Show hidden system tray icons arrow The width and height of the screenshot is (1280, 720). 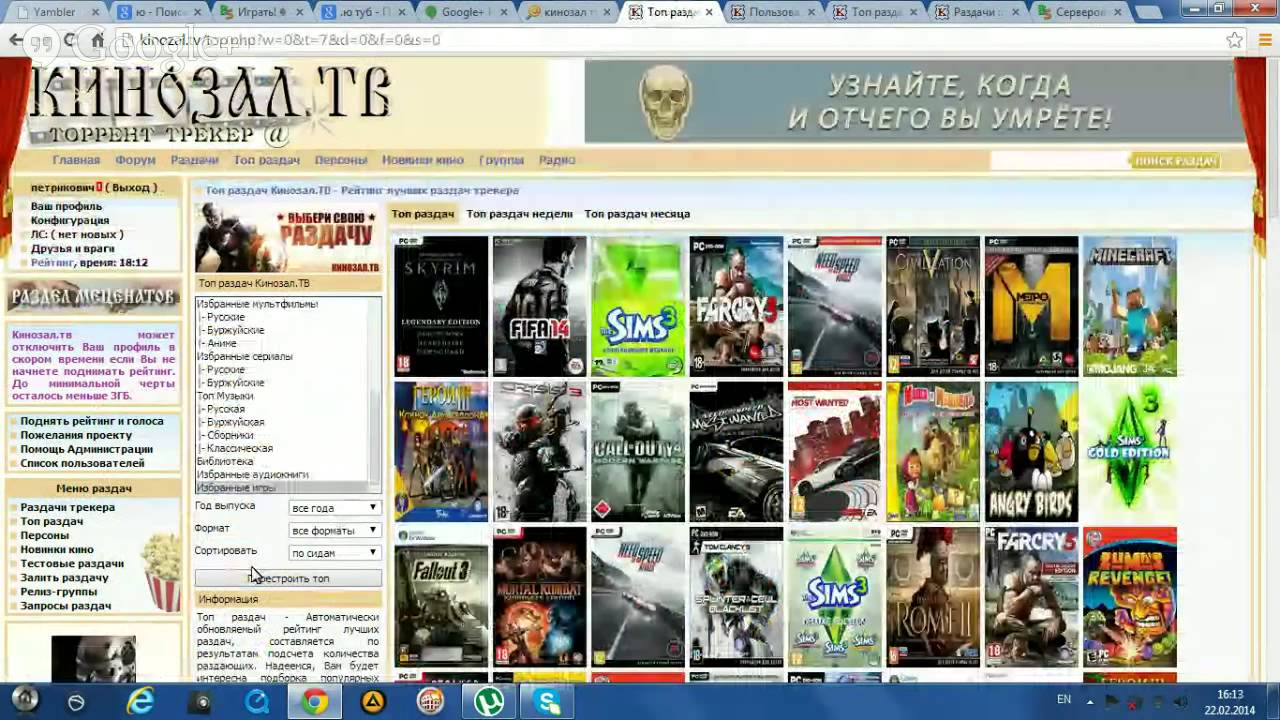point(1089,702)
